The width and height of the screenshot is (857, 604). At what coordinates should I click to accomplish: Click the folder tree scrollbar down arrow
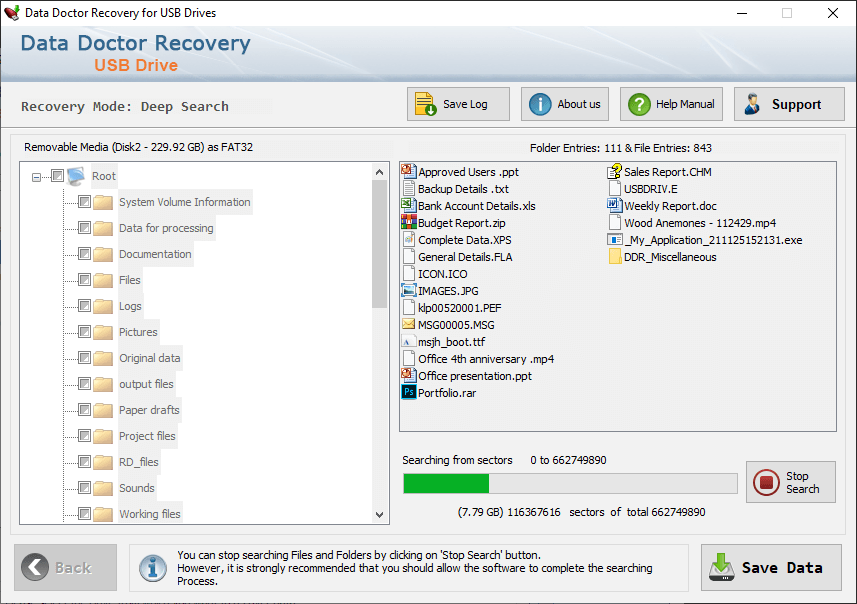379,514
